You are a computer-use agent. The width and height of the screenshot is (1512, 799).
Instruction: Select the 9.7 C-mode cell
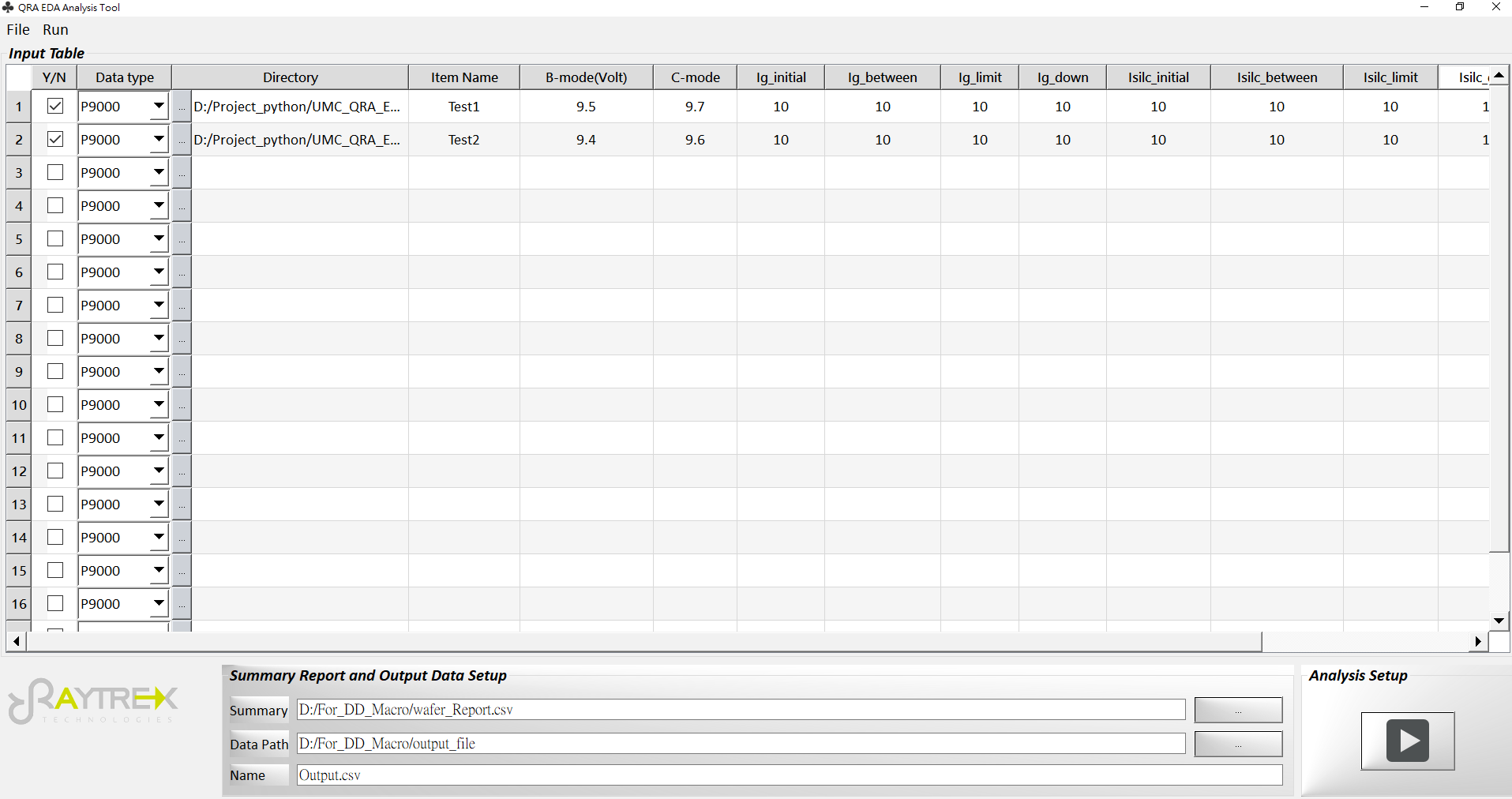point(696,107)
